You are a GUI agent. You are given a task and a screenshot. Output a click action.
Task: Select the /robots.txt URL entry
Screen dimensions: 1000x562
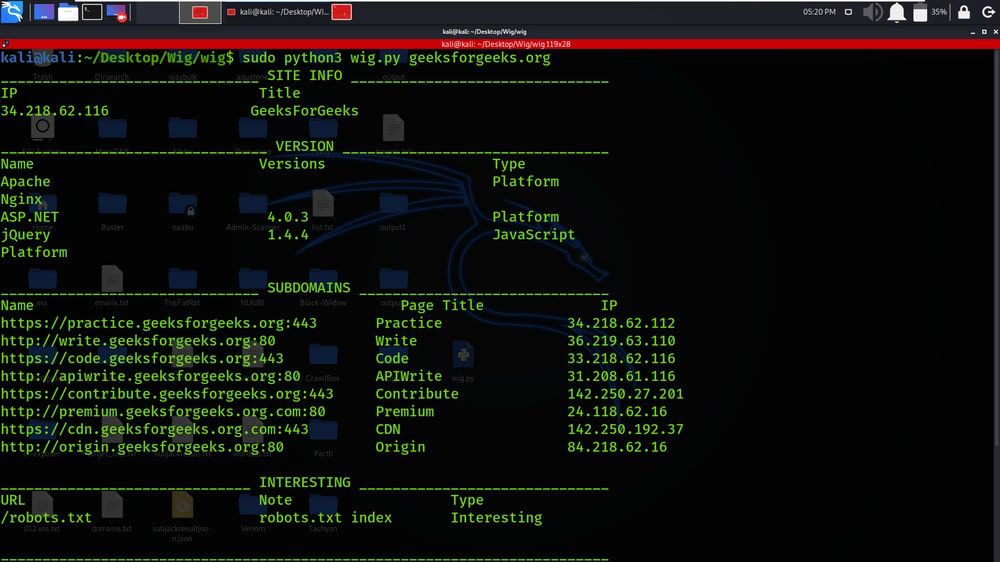[46, 518]
